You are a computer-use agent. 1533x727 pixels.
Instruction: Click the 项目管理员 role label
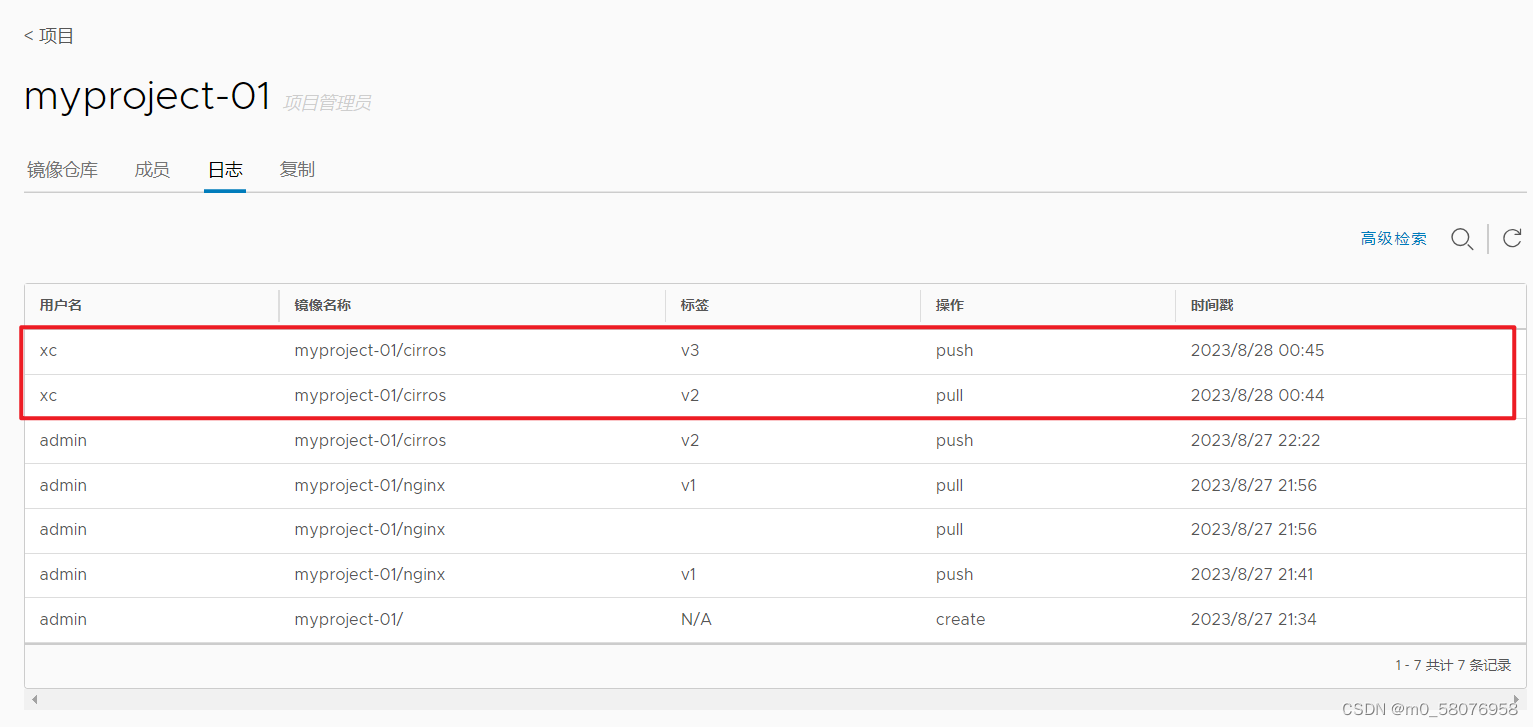(x=326, y=103)
